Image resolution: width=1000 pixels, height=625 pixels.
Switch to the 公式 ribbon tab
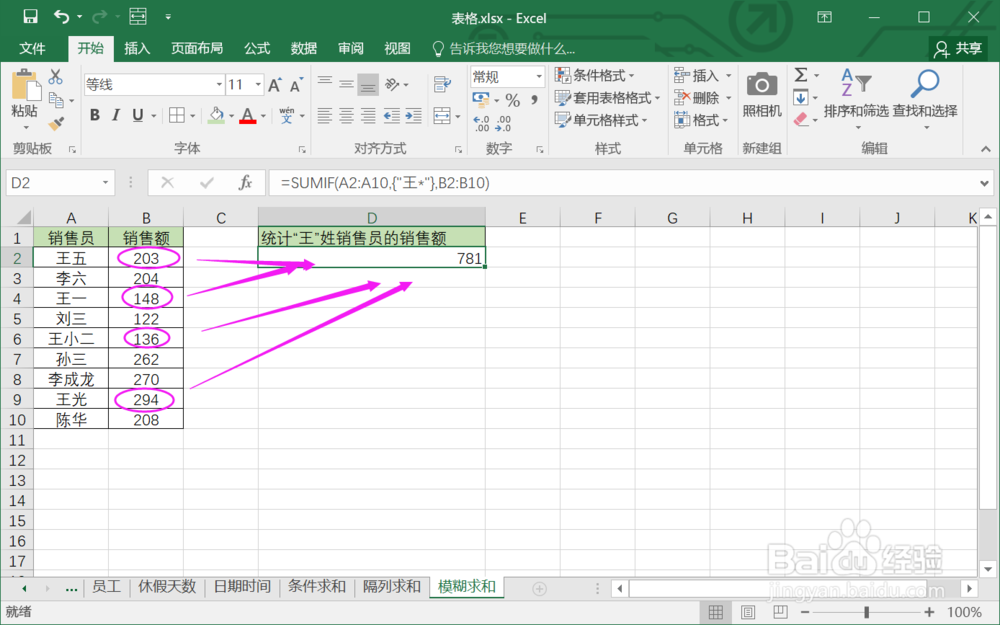tap(257, 48)
